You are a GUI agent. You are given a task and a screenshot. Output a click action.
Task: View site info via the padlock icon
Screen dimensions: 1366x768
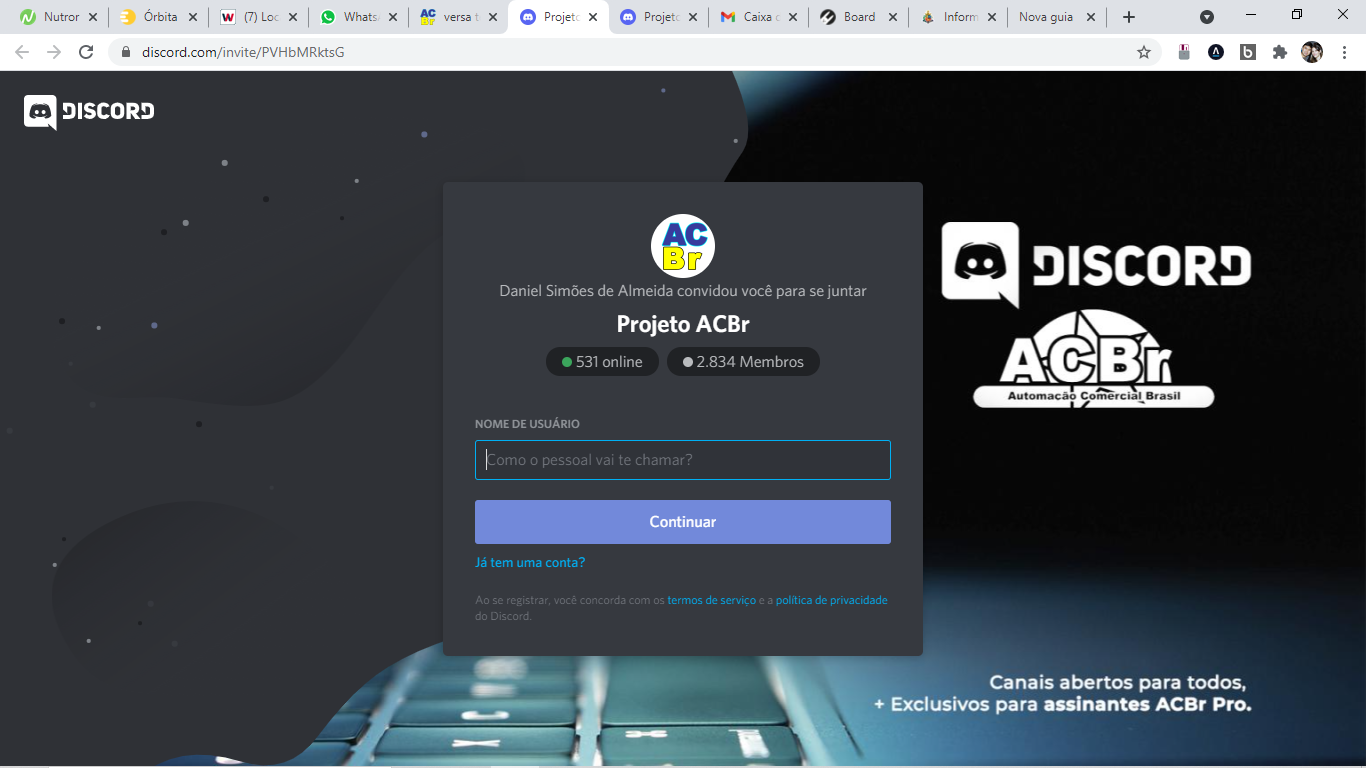[x=126, y=52]
